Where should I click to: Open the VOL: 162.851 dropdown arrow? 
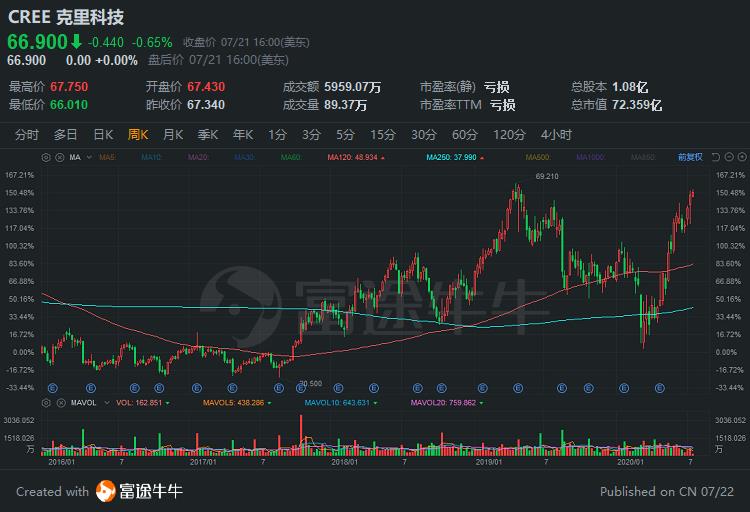point(167,403)
